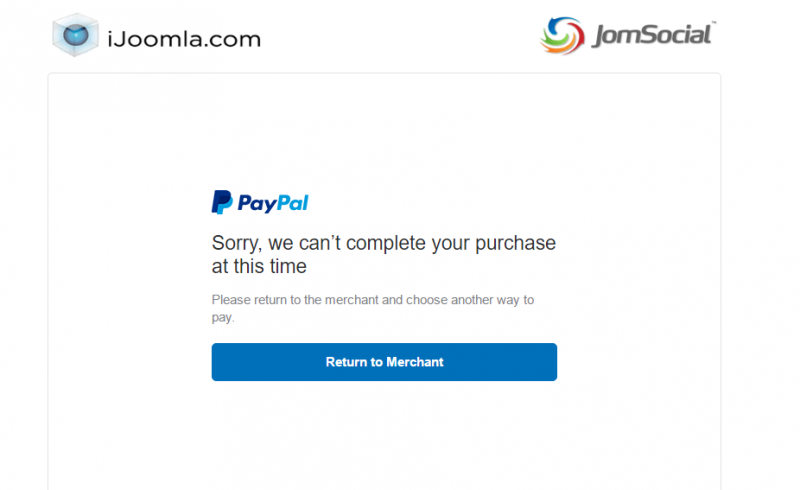
Task: Click the iJoomla blue cube logo icon
Action: coord(76,35)
